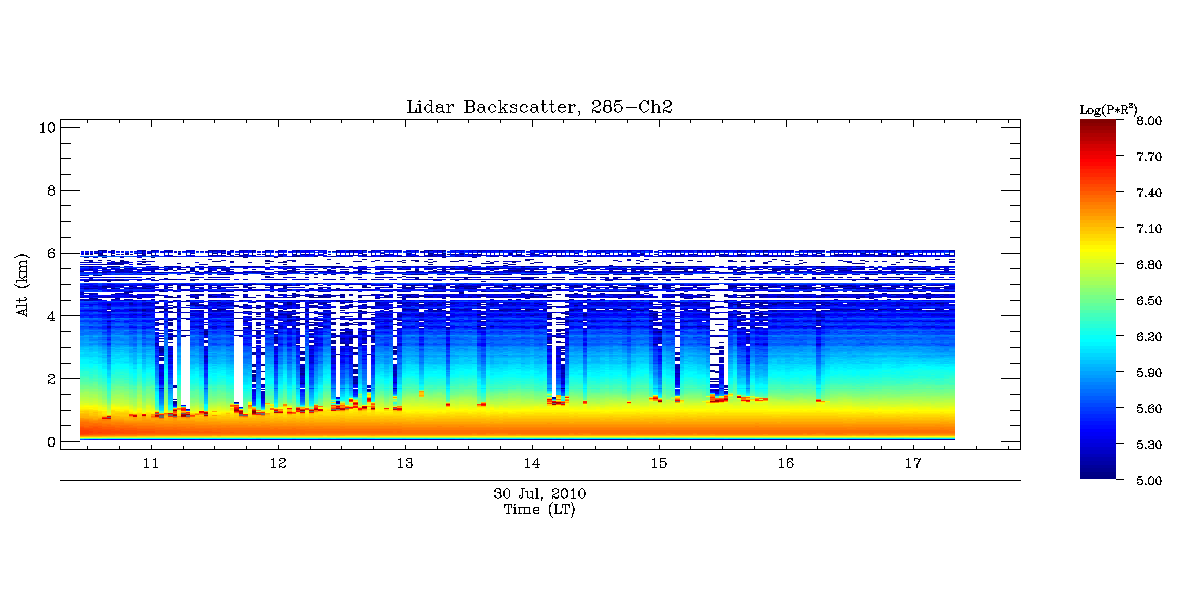1200x600 pixels.
Task: Click the altitude tick label "6"
Action: [x=49, y=253]
